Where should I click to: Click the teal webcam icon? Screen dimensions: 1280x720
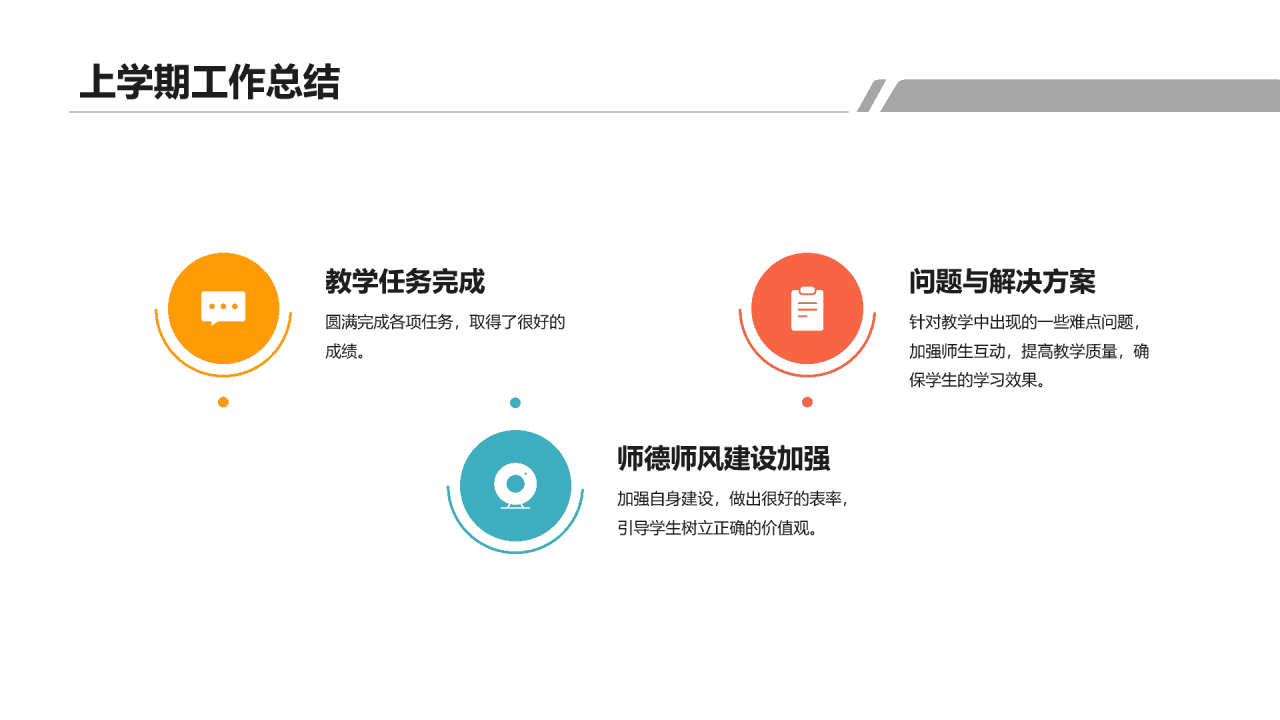click(515, 486)
